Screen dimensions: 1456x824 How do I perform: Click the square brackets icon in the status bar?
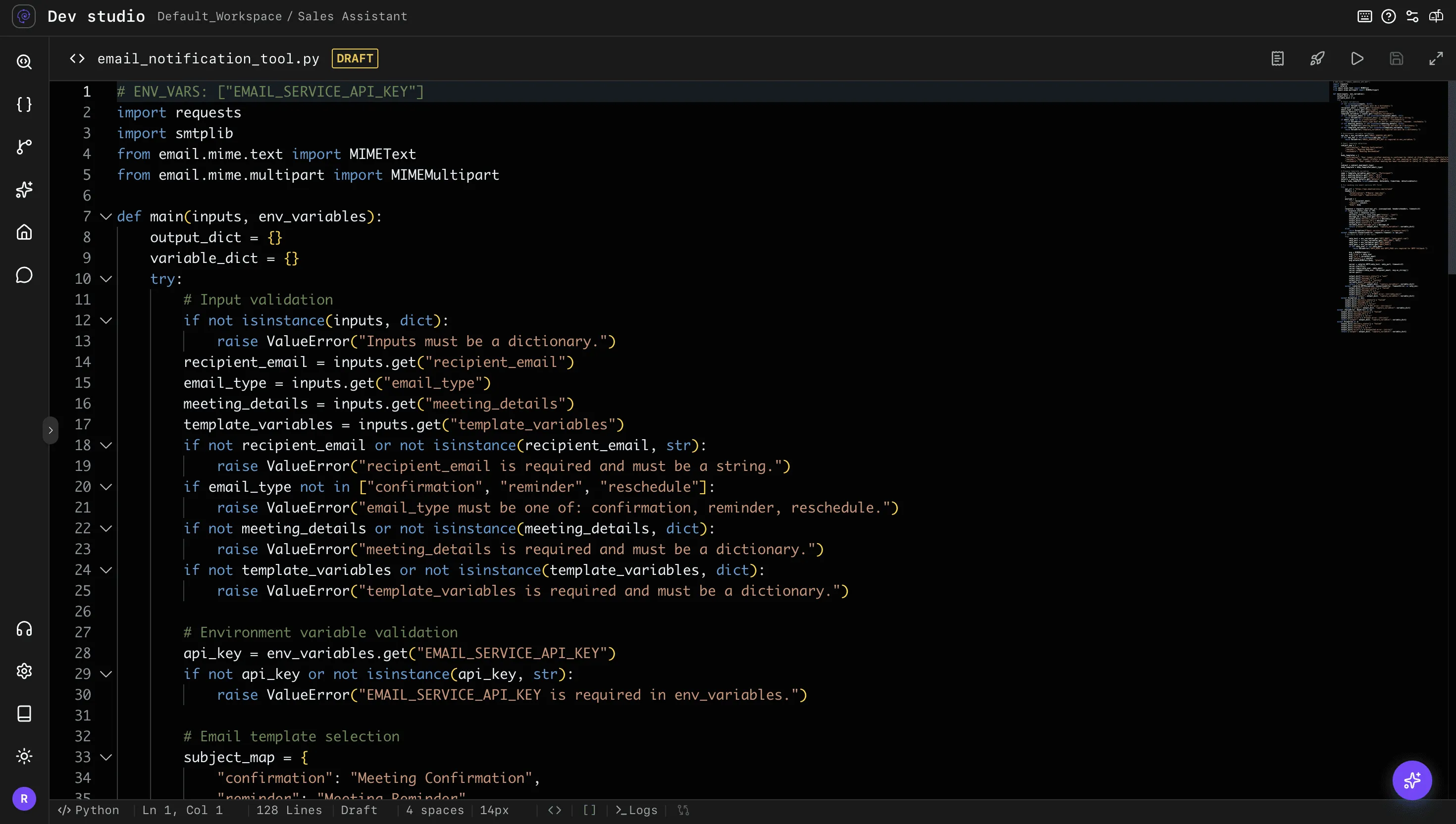pos(589,810)
